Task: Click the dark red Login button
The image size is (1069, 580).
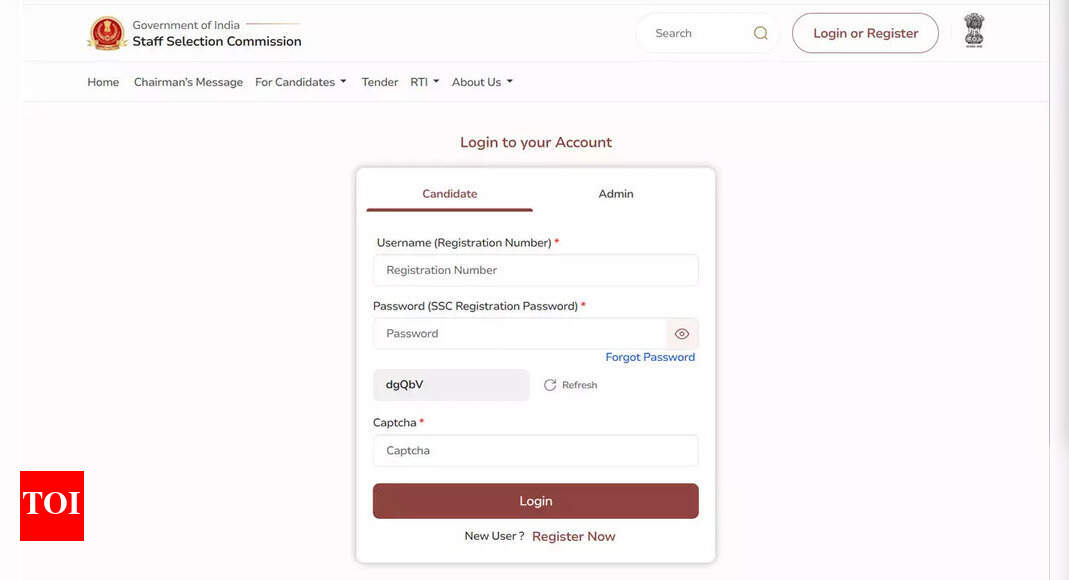Action: tap(535, 501)
